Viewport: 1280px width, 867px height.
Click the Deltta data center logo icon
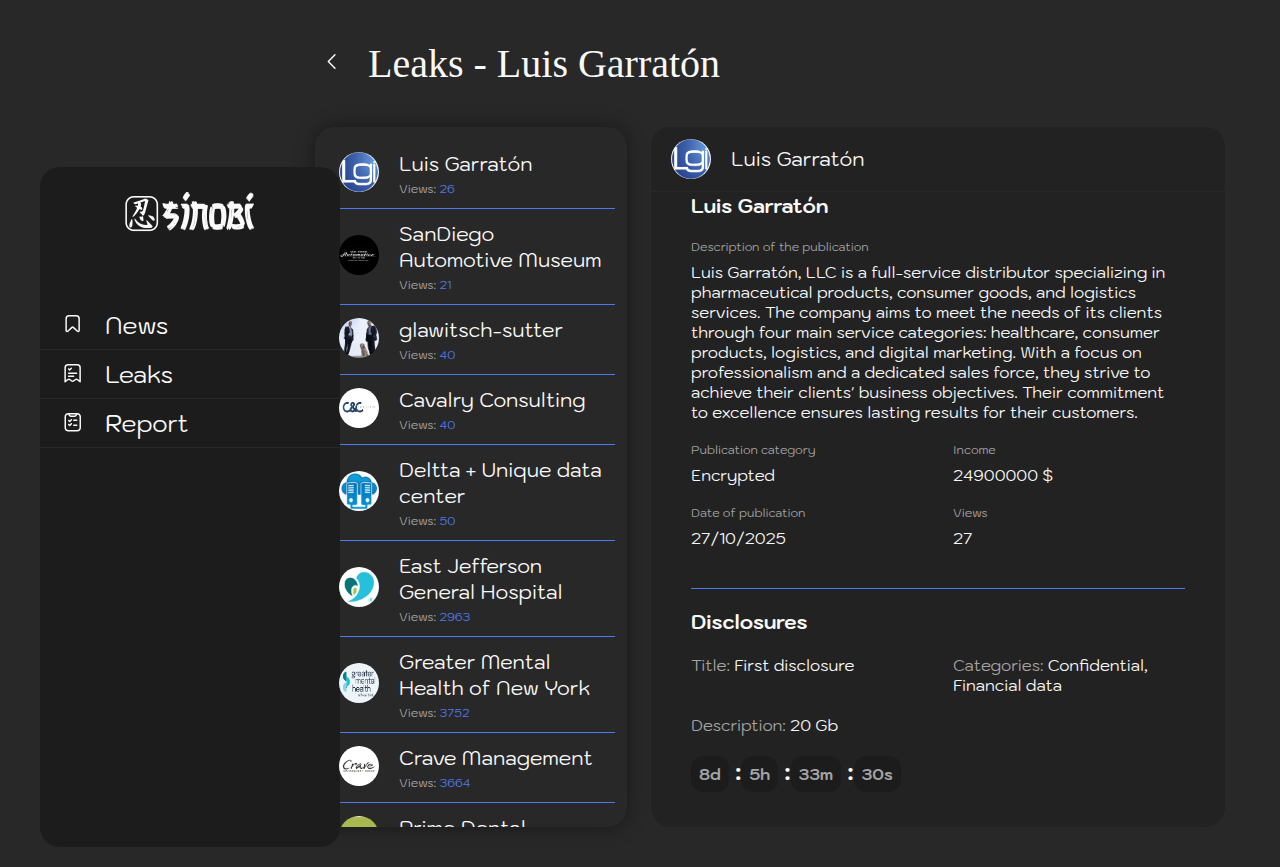(x=359, y=491)
